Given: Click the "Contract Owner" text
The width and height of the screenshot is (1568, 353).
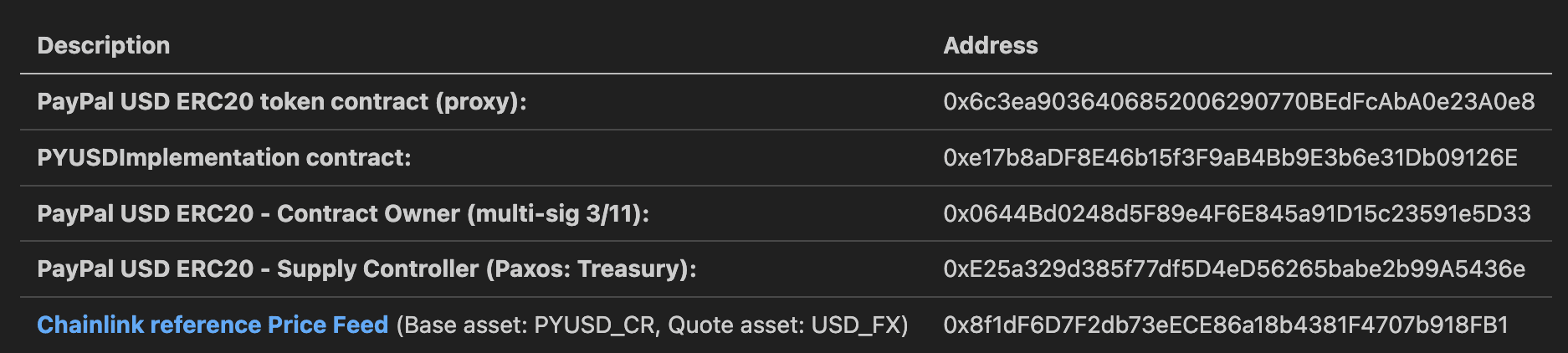Looking at the screenshot, I should tap(368, 213).
